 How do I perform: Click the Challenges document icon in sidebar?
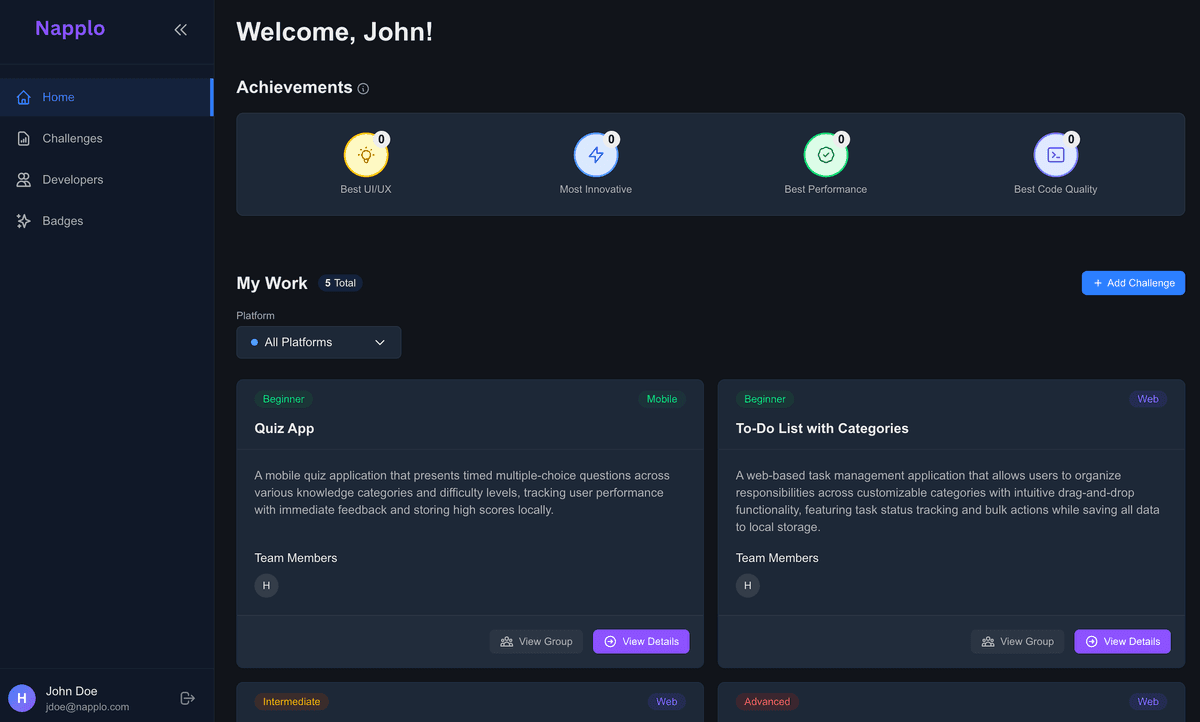22,138
